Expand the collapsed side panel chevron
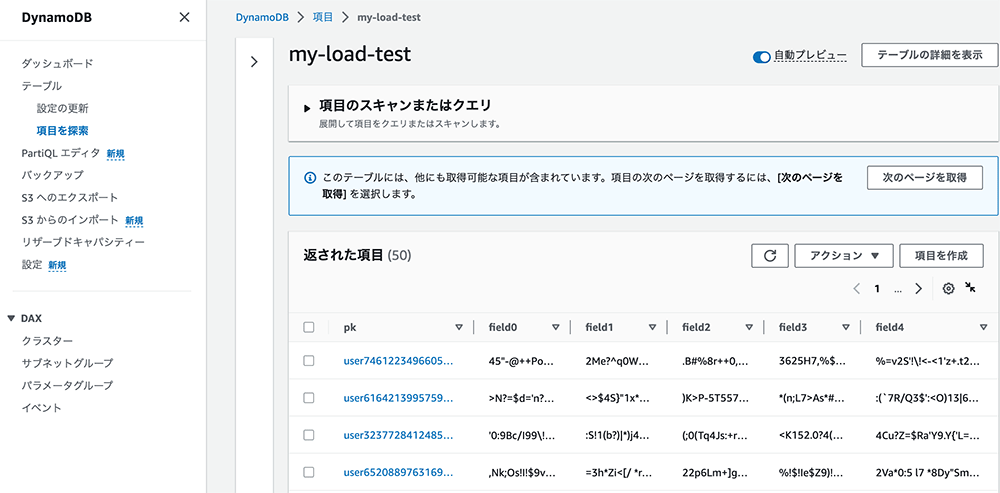 pyautogui.click(x=254, y=62)
